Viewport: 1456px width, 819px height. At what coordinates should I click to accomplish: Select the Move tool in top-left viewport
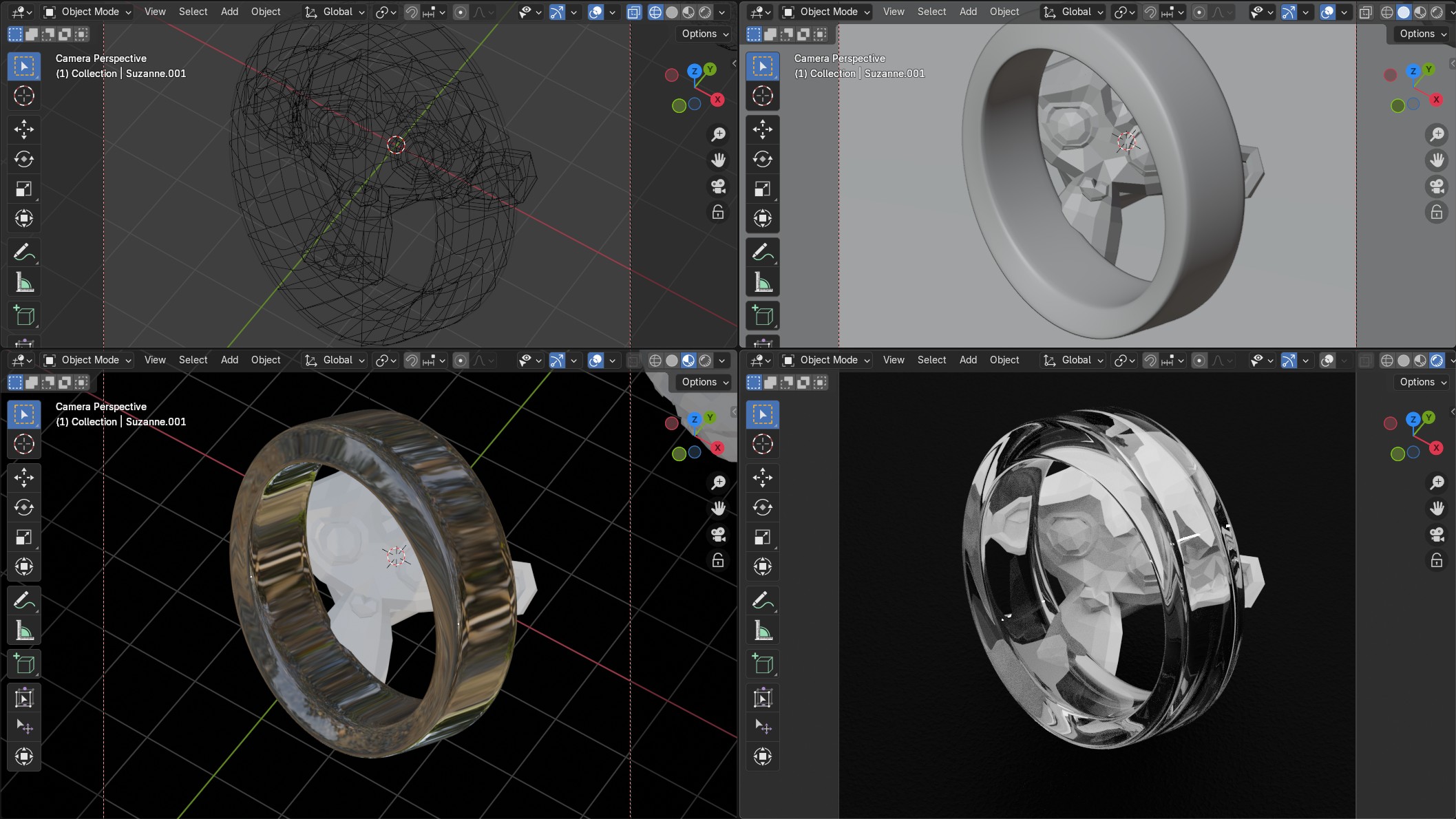(24, 129)
